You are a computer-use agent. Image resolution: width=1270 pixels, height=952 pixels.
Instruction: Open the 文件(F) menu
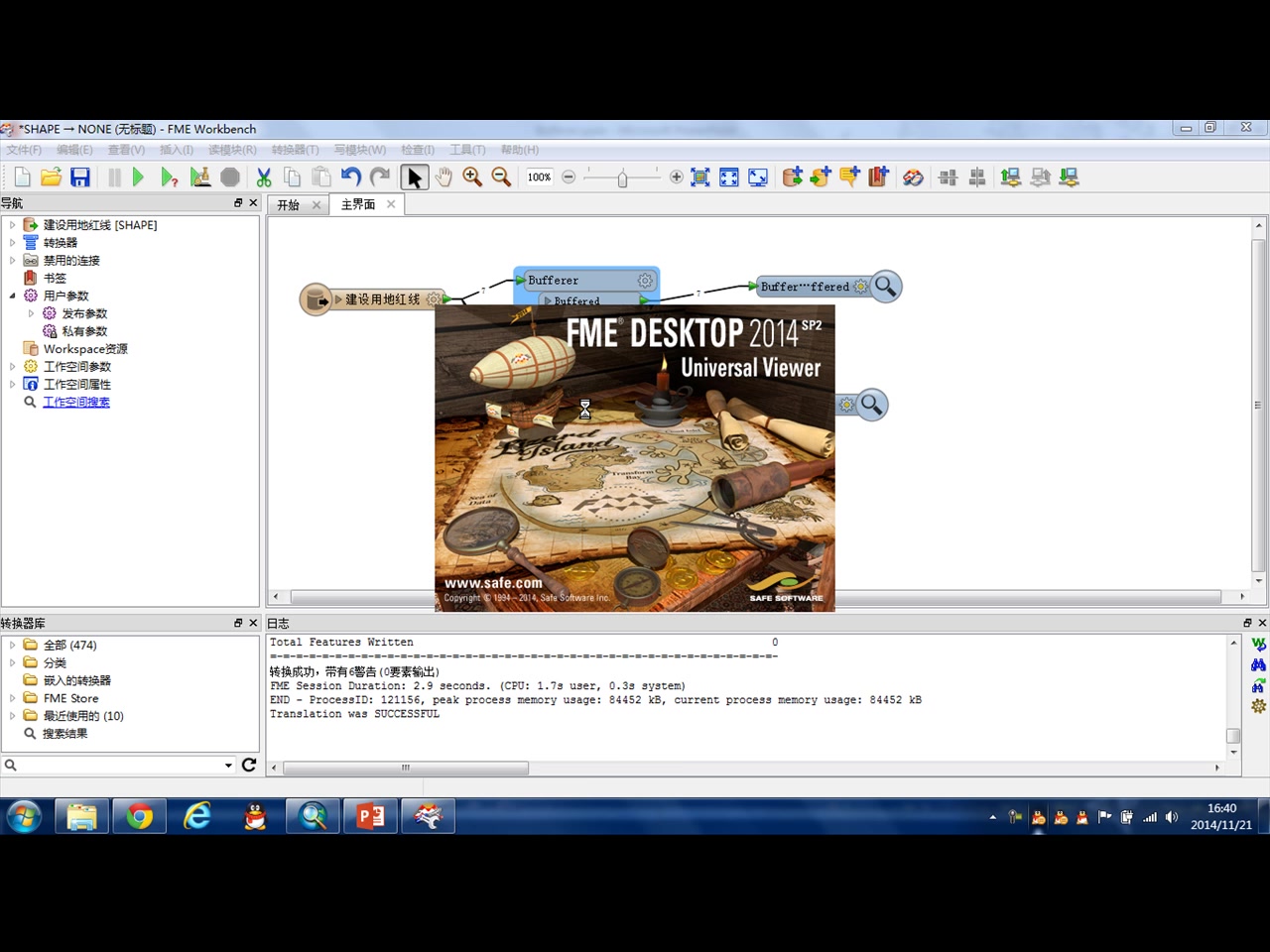tap(24, 150)
